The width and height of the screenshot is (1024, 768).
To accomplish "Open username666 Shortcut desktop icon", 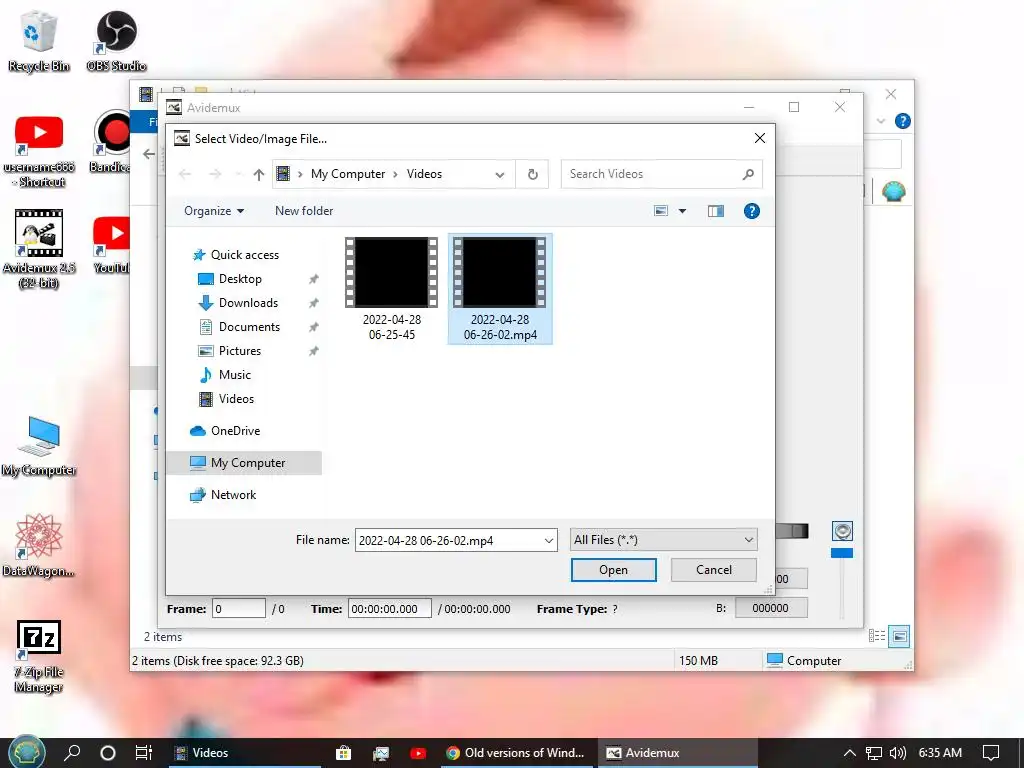I will point(39,152).
